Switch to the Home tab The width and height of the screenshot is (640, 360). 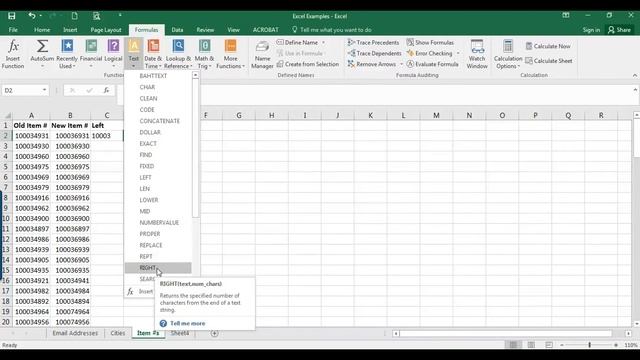(x=42, y=30)
